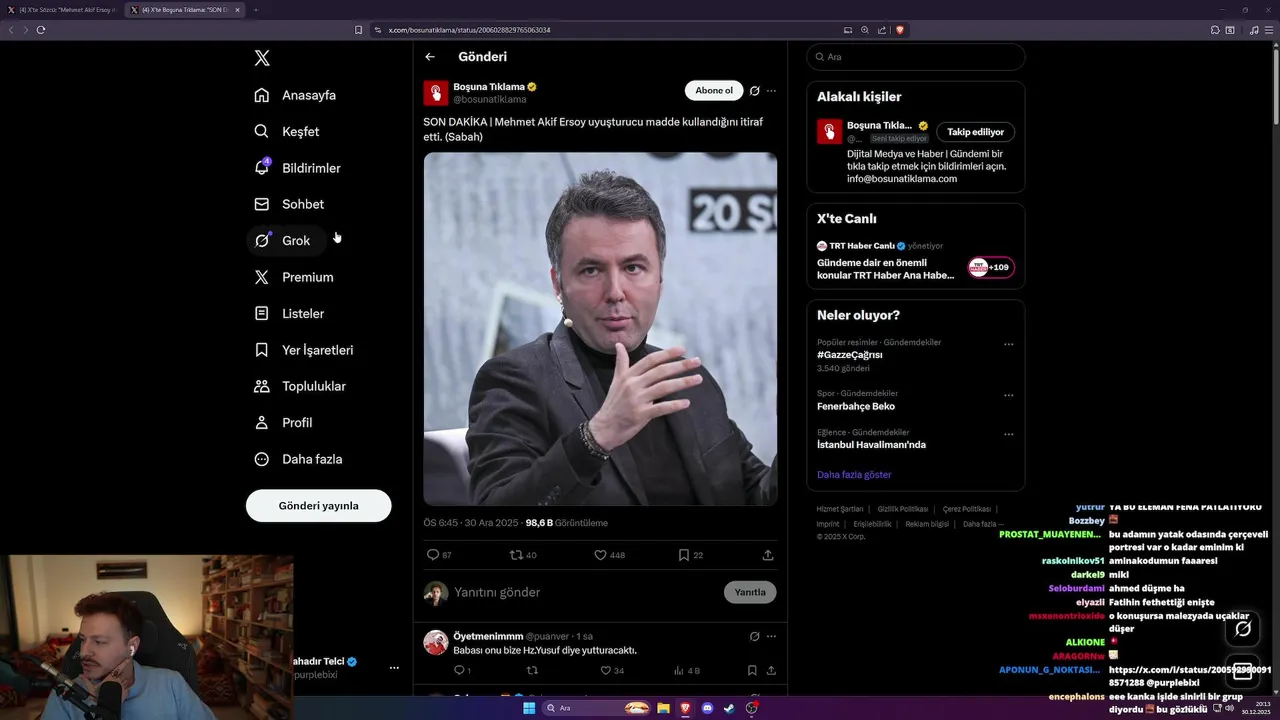This screenshot has height=720, width=1280.
Task: Open the #GazzeÇağrısı trend
Action: pos(850,355)
